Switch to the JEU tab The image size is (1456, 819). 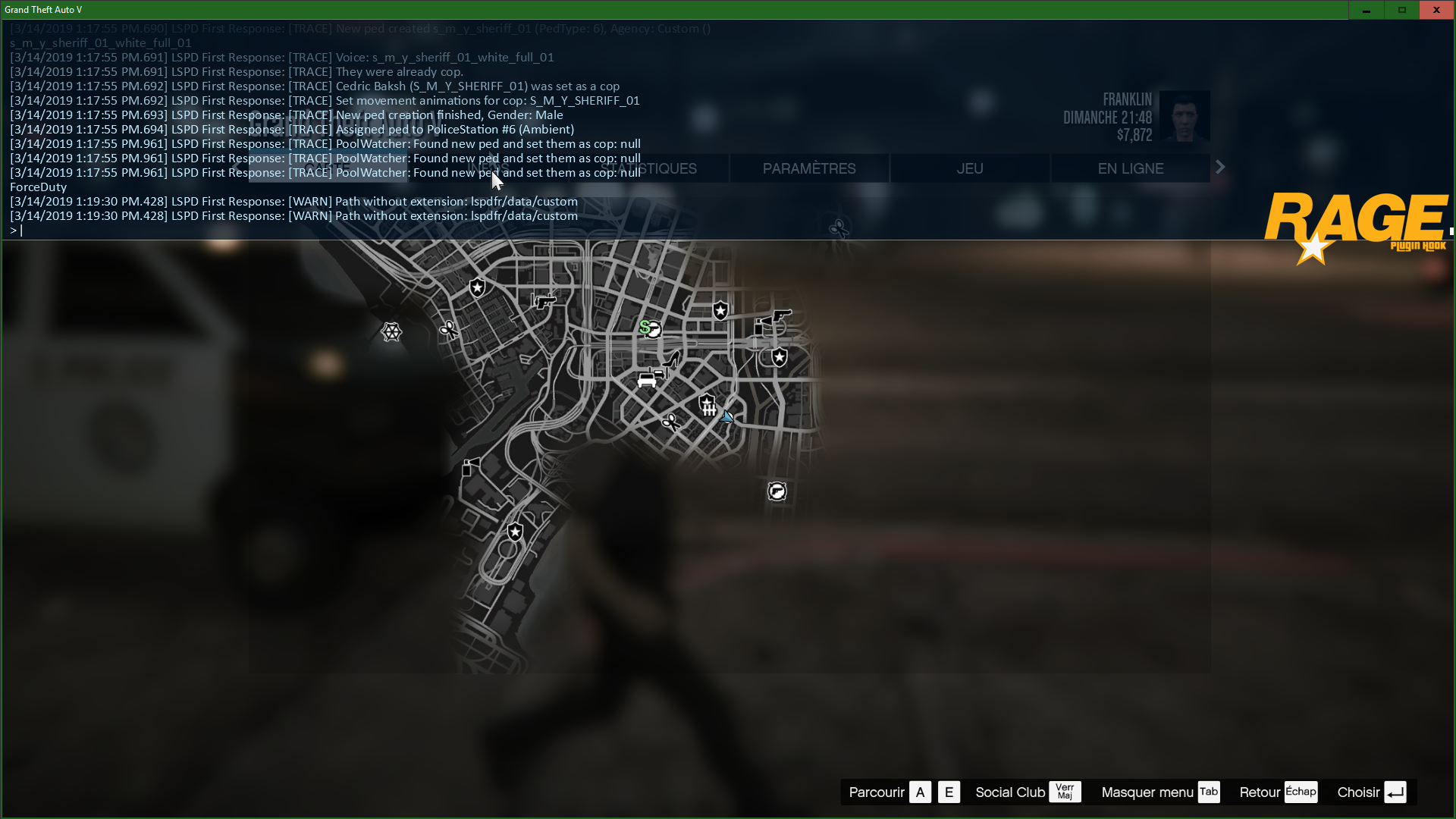(x=969, y=168)
